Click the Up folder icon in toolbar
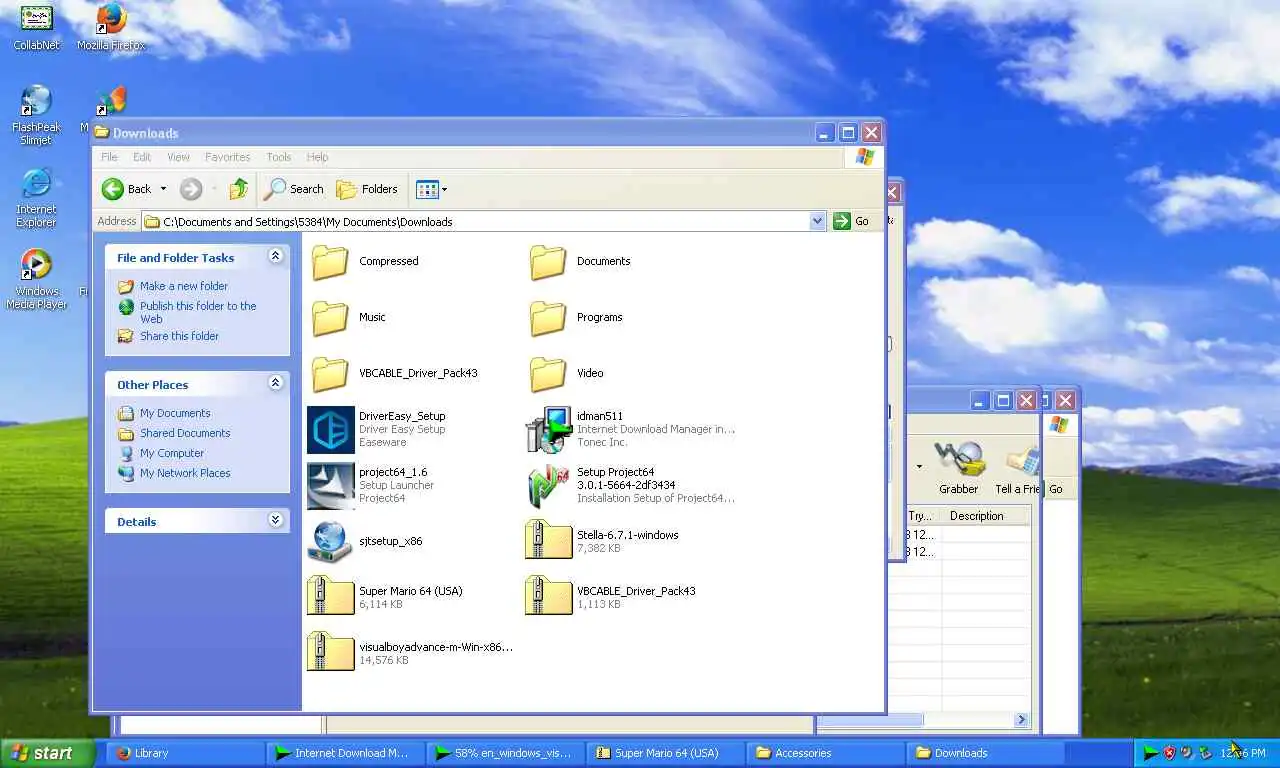This screenshot has width=1280, height=768. coord(238,189)
